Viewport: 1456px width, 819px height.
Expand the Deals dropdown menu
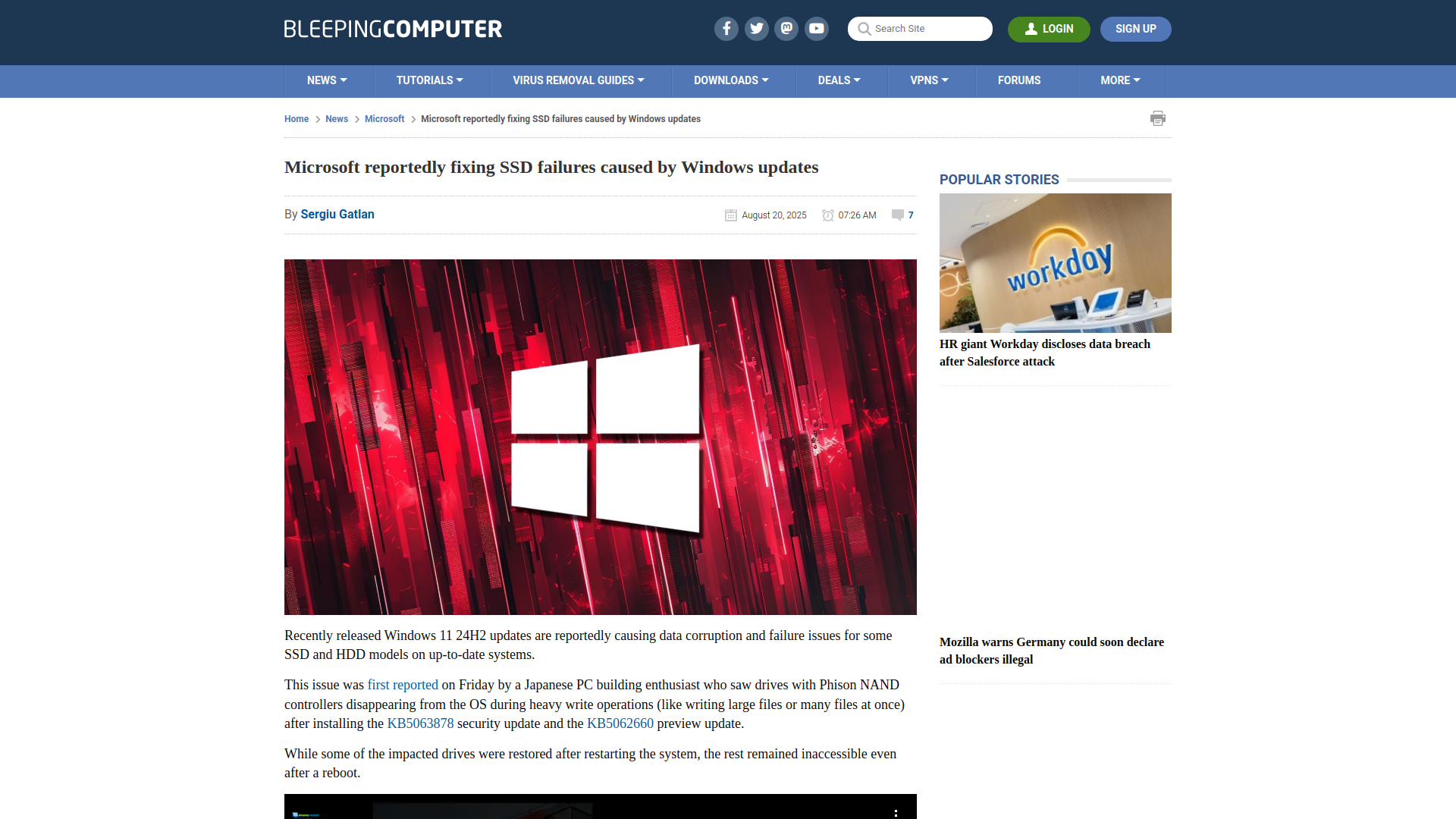click(839, 80)
